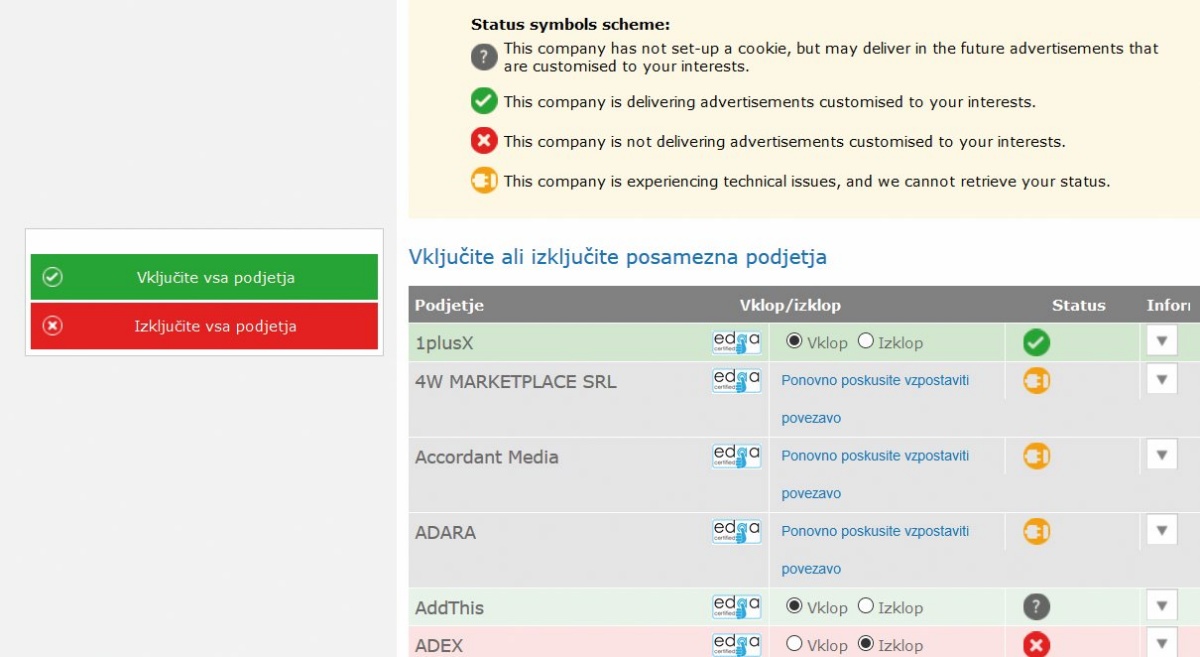1200x657 pixels.
Task: Select Vklop radio for ADEX
Action: click(794, 644)
